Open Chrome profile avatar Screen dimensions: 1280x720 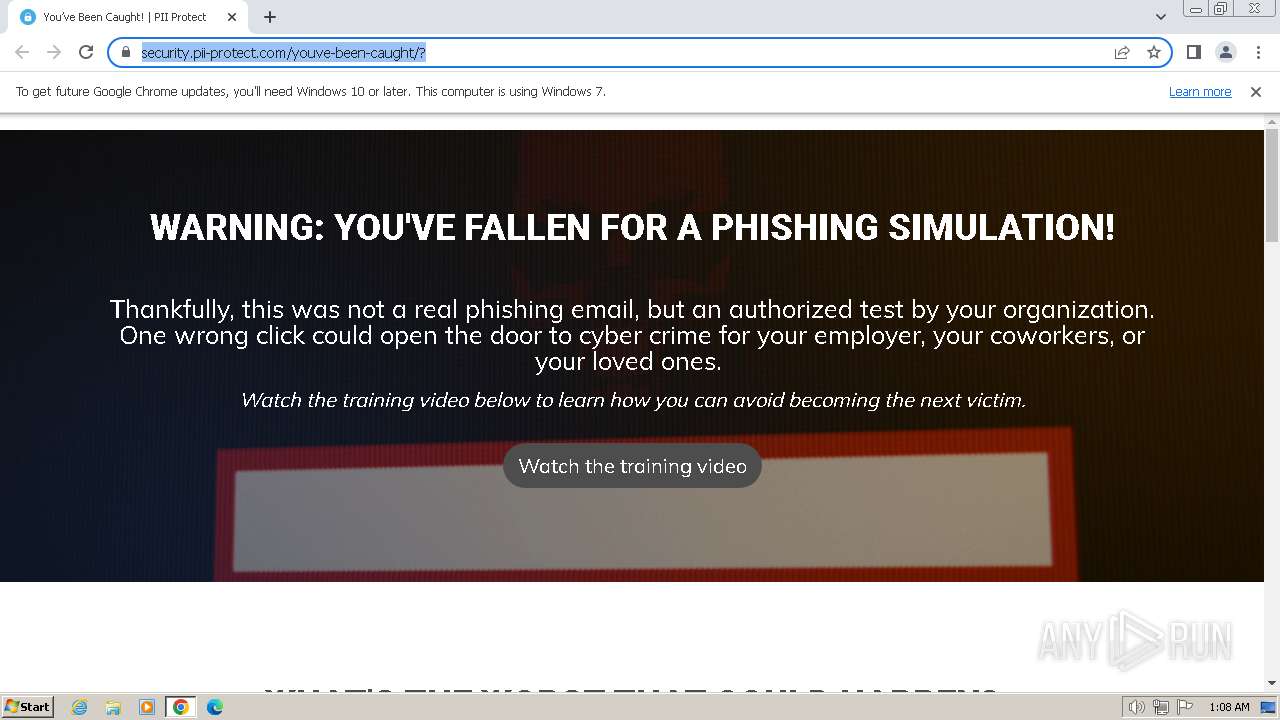pyautogui.click(x=1225, y=52)
